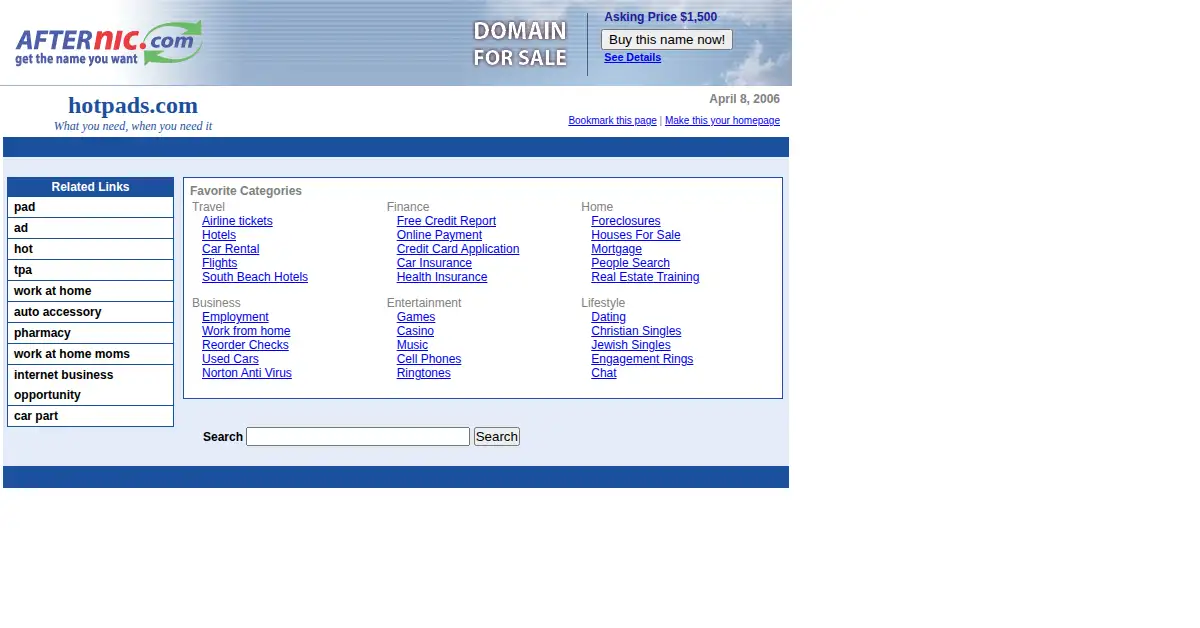The width and height of the screenshot is (1200, 628).
Task: Open the Norton Anti Virus link
Action: tap(247, 373)
